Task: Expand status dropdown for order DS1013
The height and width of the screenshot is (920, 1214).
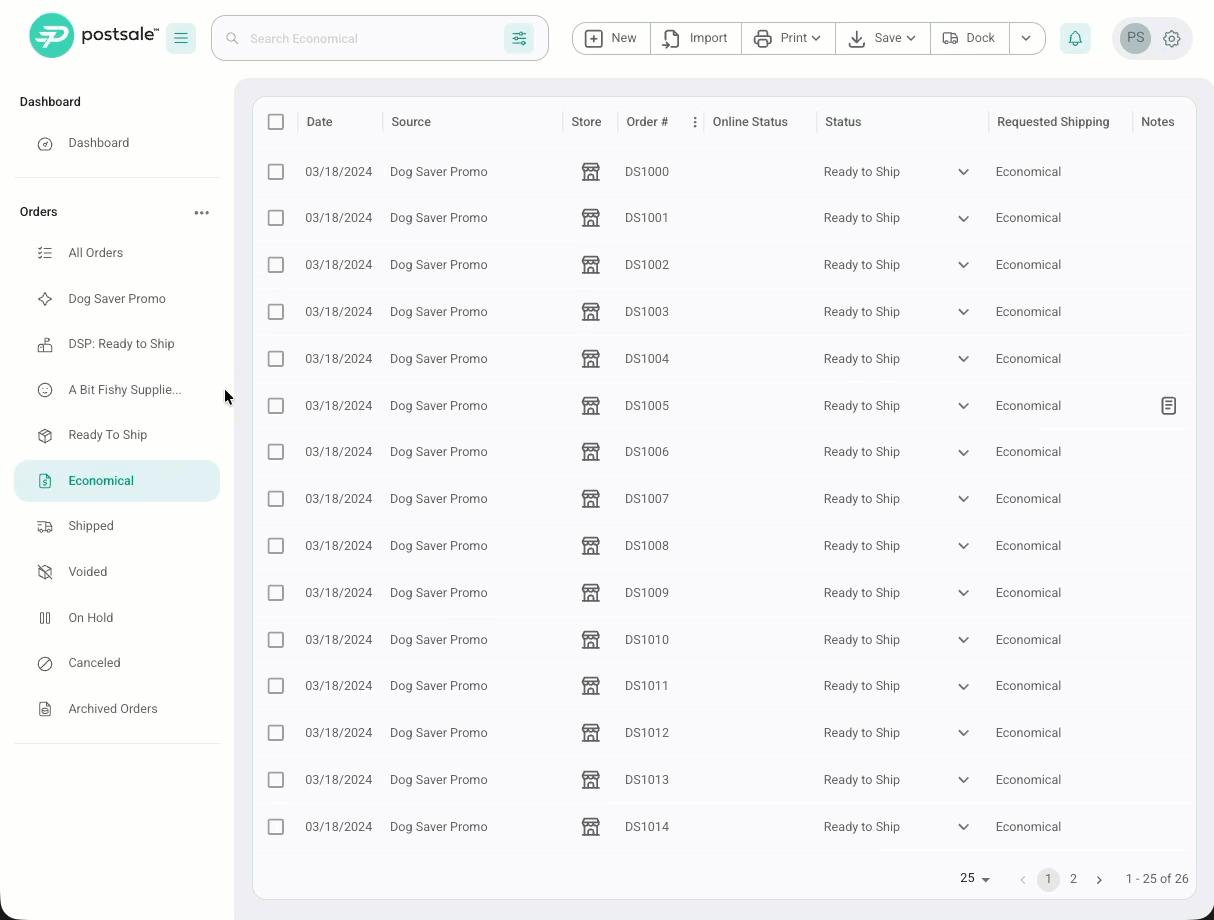Action: 963,780
